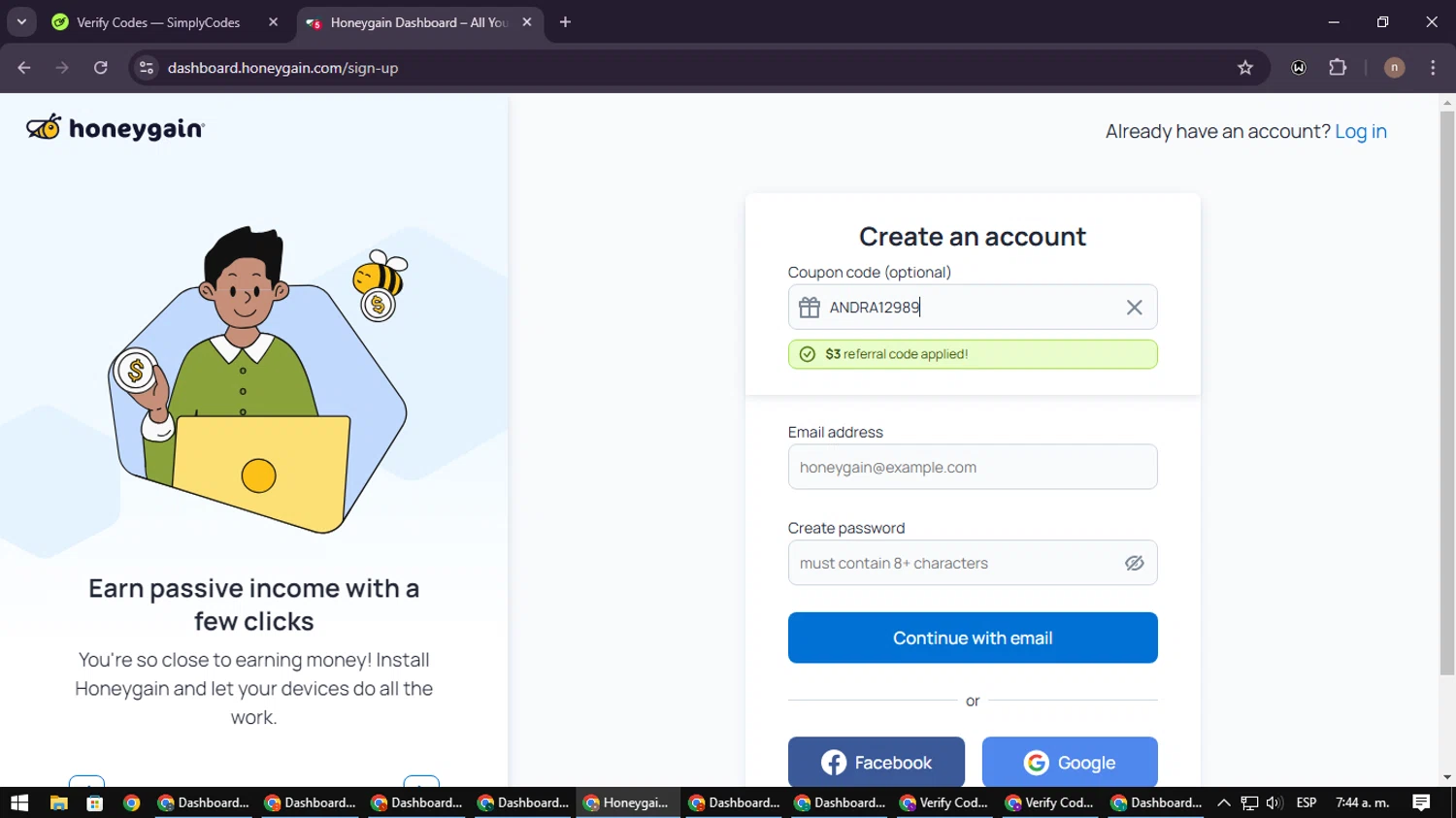Open the tab search dropdown
This screenshot has width=1456, height=818.
click(21, 21)
